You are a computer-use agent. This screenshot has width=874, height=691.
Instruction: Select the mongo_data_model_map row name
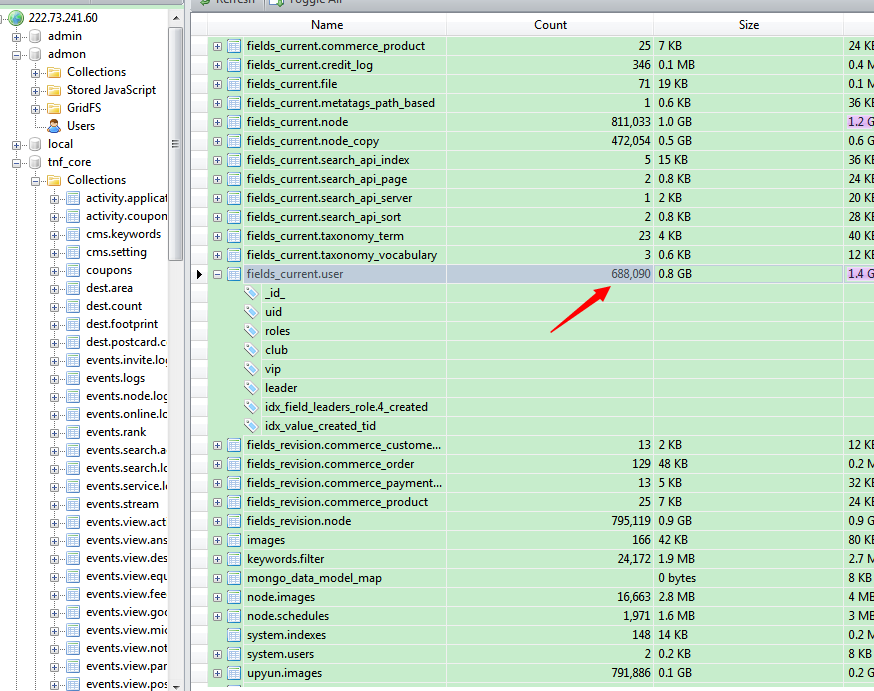point(314,578)
